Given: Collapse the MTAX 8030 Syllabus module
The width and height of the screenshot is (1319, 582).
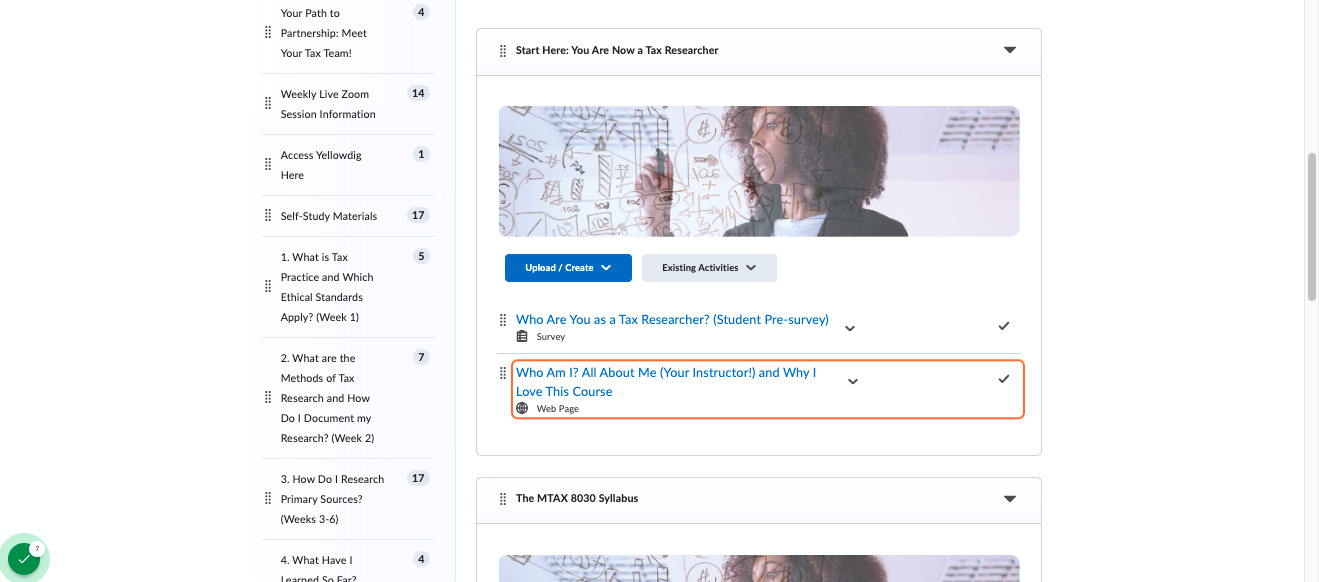Looking at the screenshot, I should point(1010,498).
